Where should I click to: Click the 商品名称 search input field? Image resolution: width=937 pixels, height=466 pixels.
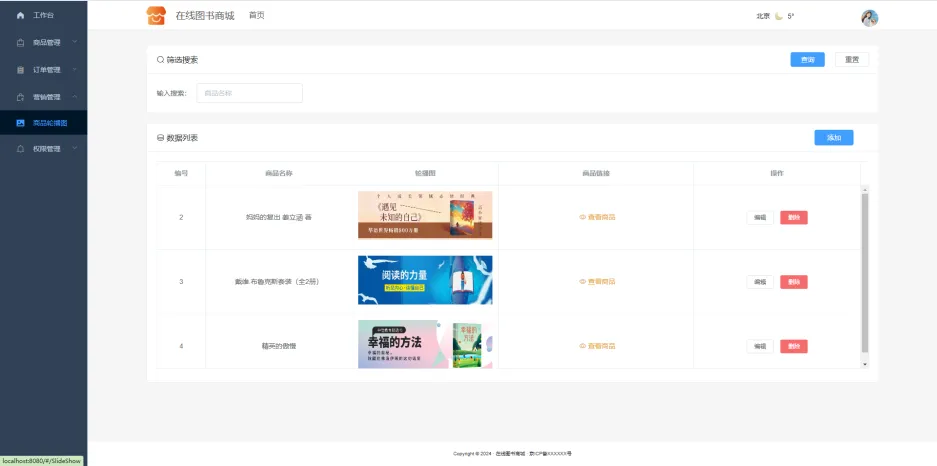[249, 93]
